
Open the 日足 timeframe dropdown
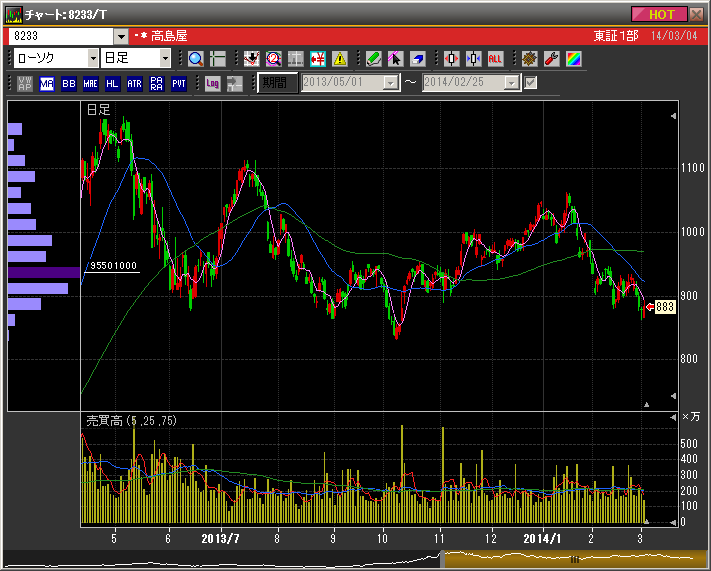(x=151, y=58)
